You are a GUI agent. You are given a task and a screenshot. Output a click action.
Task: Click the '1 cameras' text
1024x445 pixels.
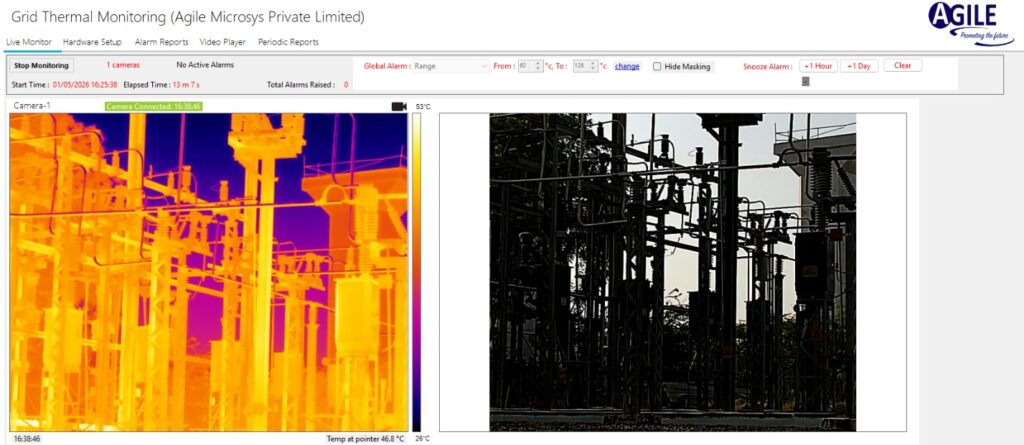pyautogui.click(x=123, y=65)
